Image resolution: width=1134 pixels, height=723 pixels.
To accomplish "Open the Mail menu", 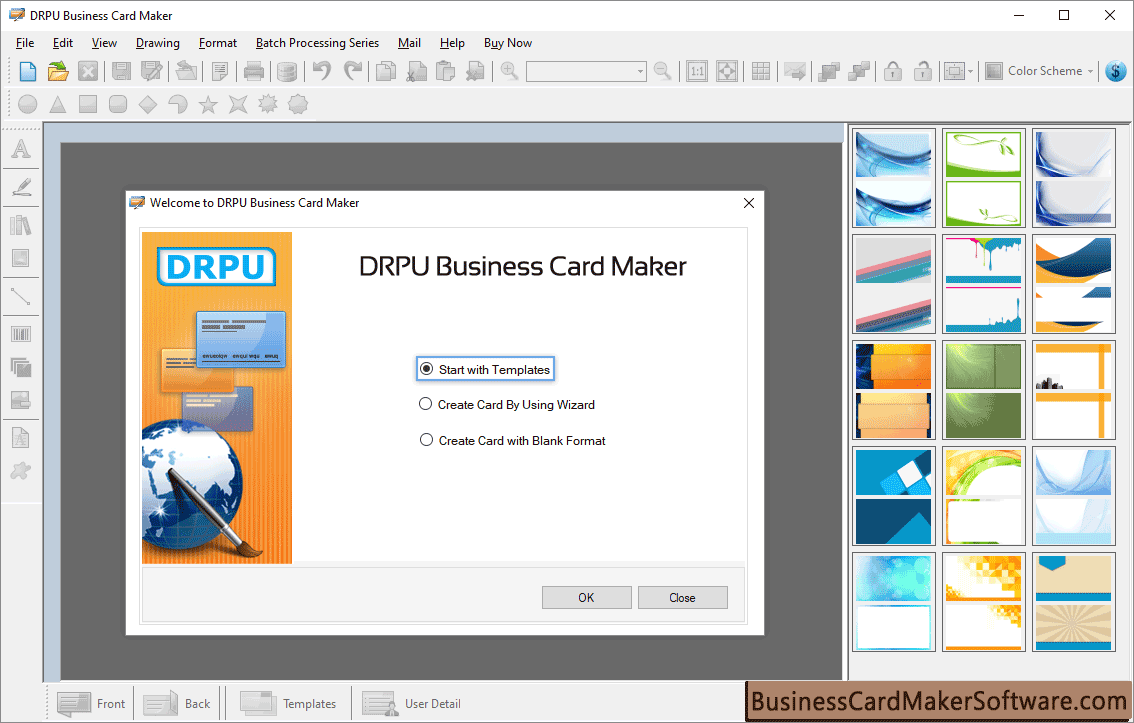I will tap(409, 43).
